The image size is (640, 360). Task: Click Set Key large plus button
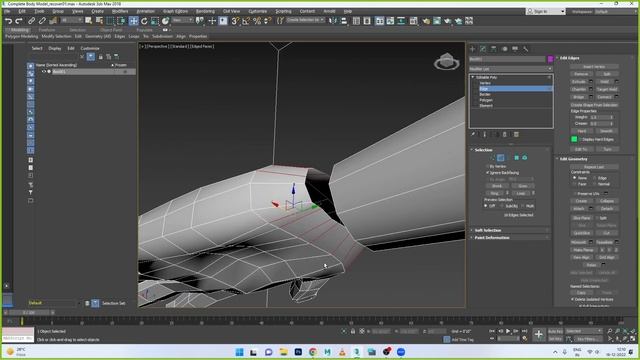[x=539, y=335]
